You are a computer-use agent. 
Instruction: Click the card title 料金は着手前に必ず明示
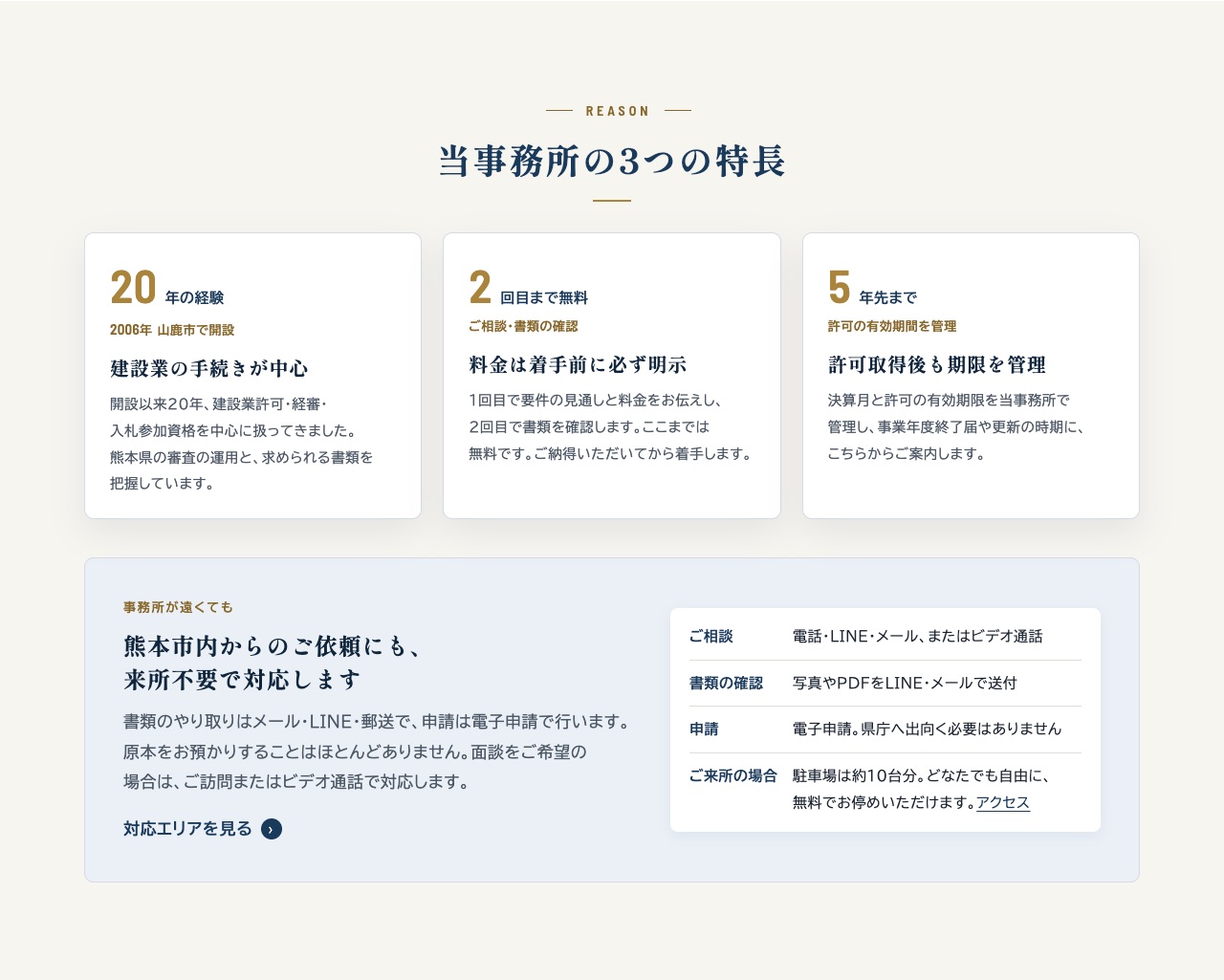(x=578, y=364)
